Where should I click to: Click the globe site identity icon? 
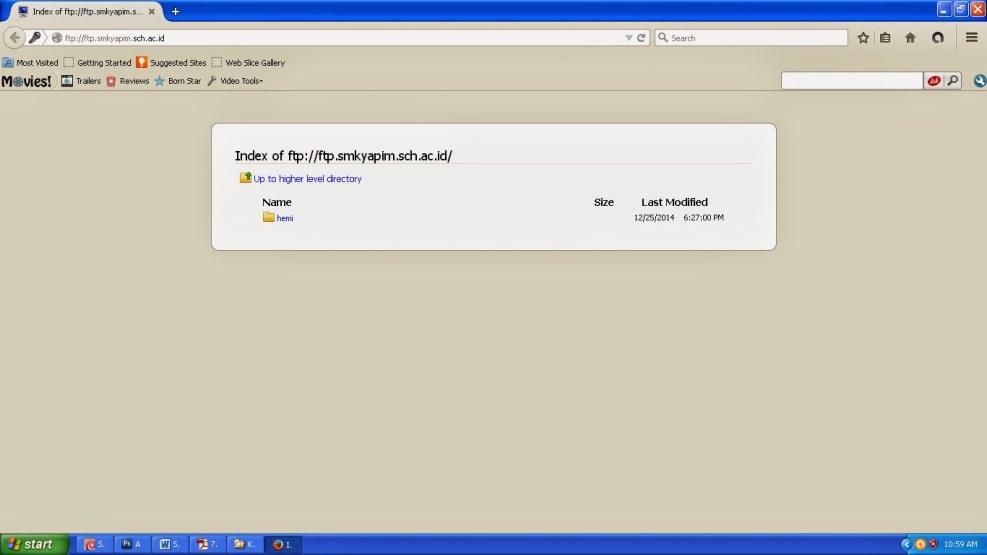[57, 38]
